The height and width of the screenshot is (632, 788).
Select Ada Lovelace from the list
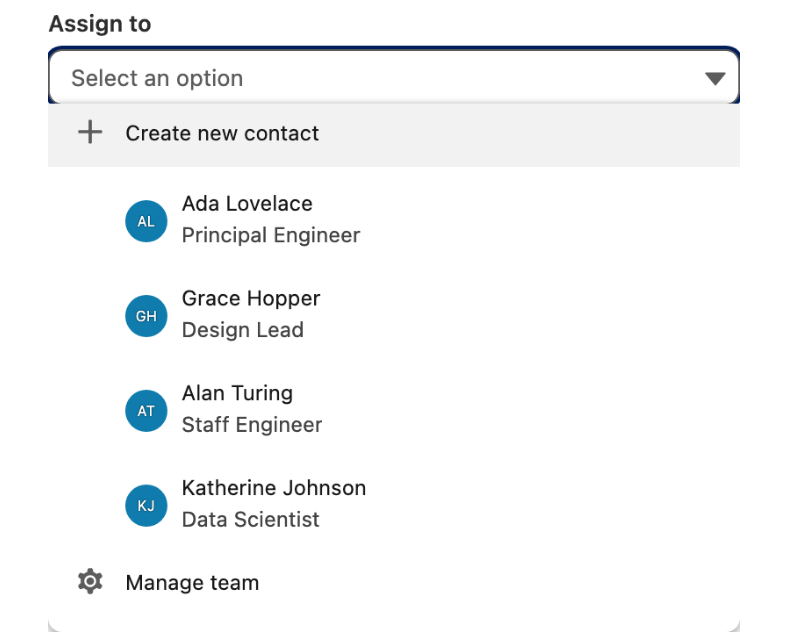tap(393, 220)
